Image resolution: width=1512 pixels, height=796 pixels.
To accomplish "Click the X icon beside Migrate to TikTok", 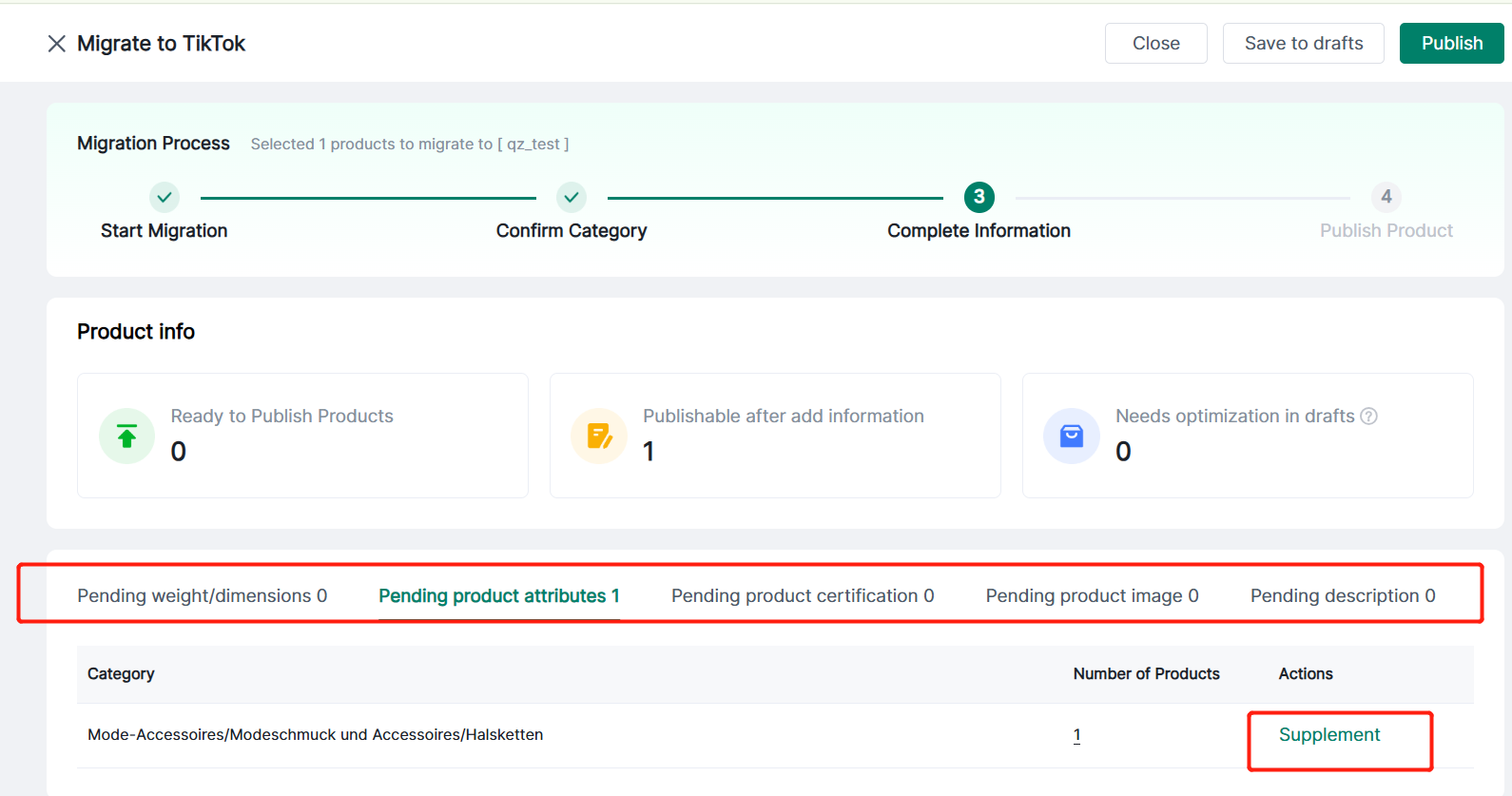I will pyautogui.click(x=57, y=44).
